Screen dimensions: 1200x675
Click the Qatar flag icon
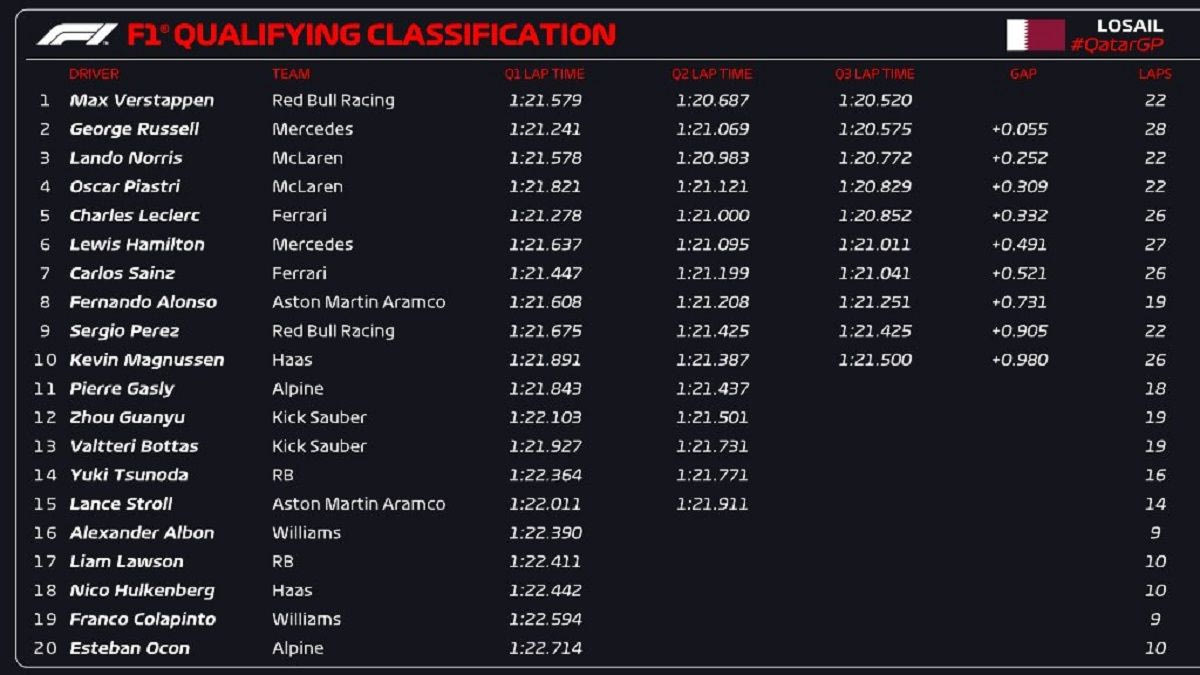pyautogui.click(x=1035, y=35)
